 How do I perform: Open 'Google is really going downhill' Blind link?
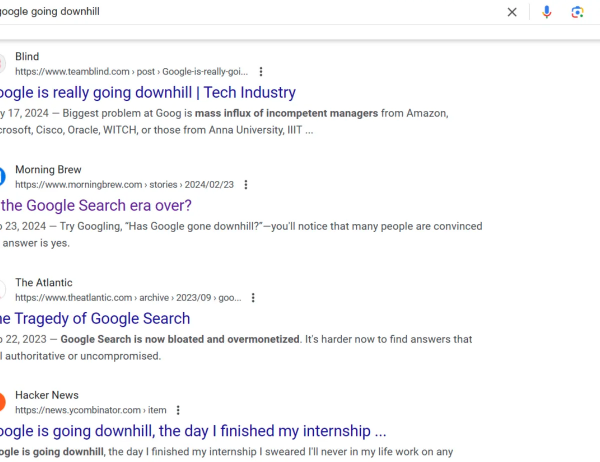point(148,93)
